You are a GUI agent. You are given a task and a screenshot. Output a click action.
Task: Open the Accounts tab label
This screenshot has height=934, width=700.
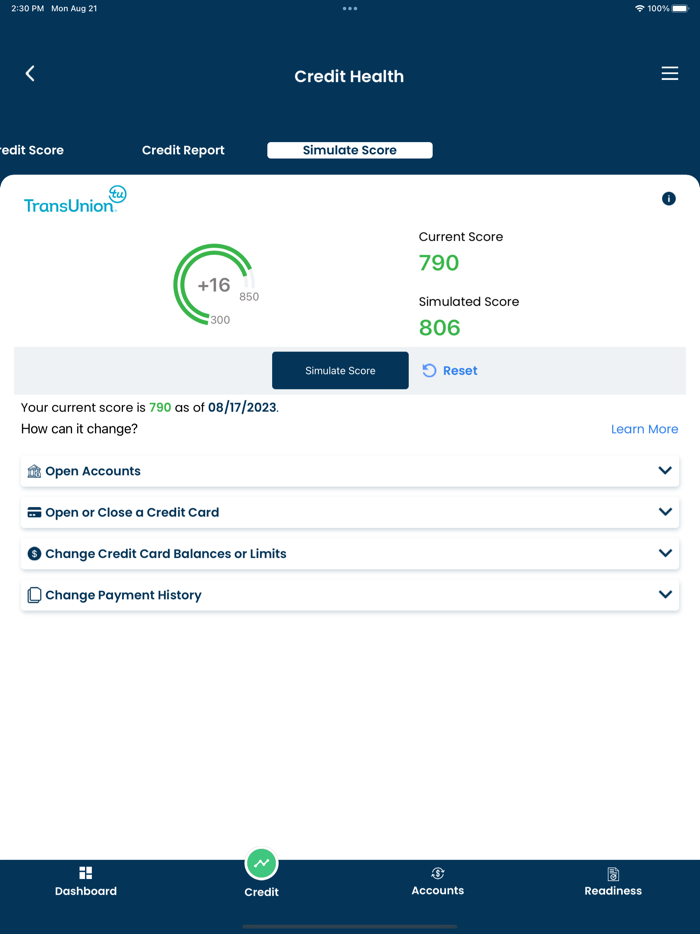[x=438, y=891]
